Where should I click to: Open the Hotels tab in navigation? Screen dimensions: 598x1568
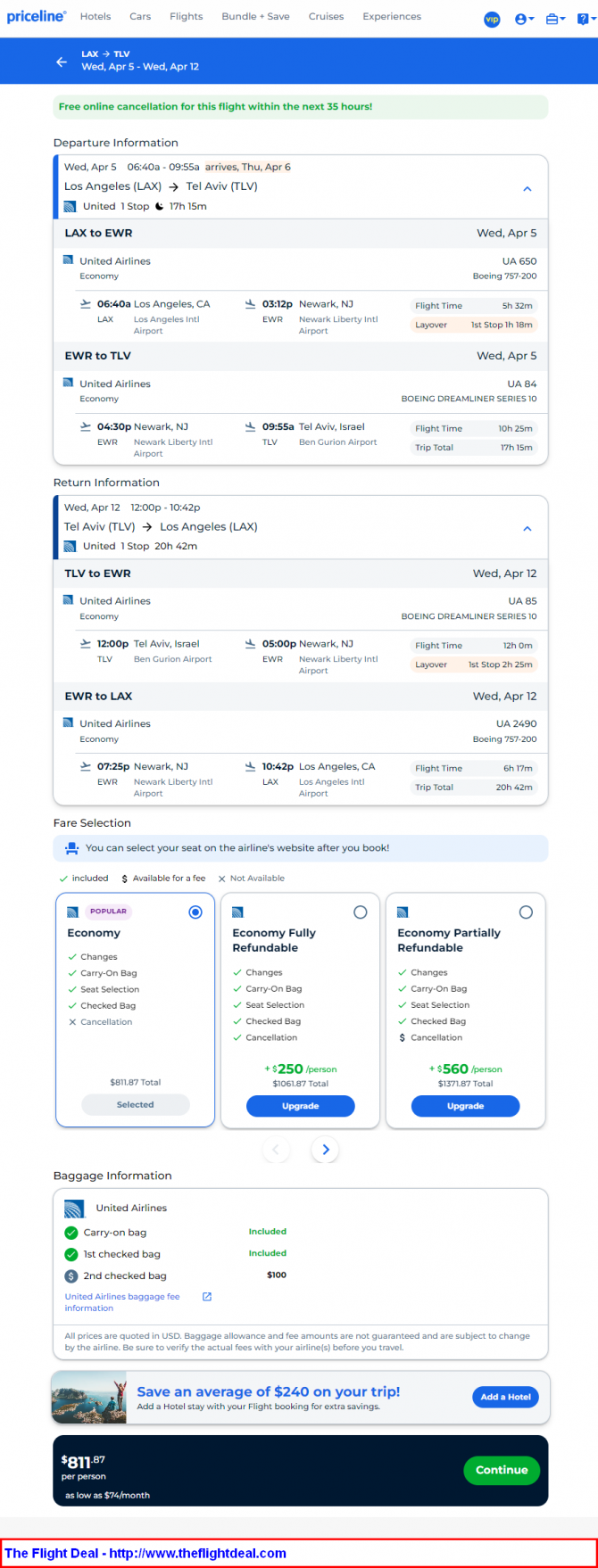click(96, 17)
